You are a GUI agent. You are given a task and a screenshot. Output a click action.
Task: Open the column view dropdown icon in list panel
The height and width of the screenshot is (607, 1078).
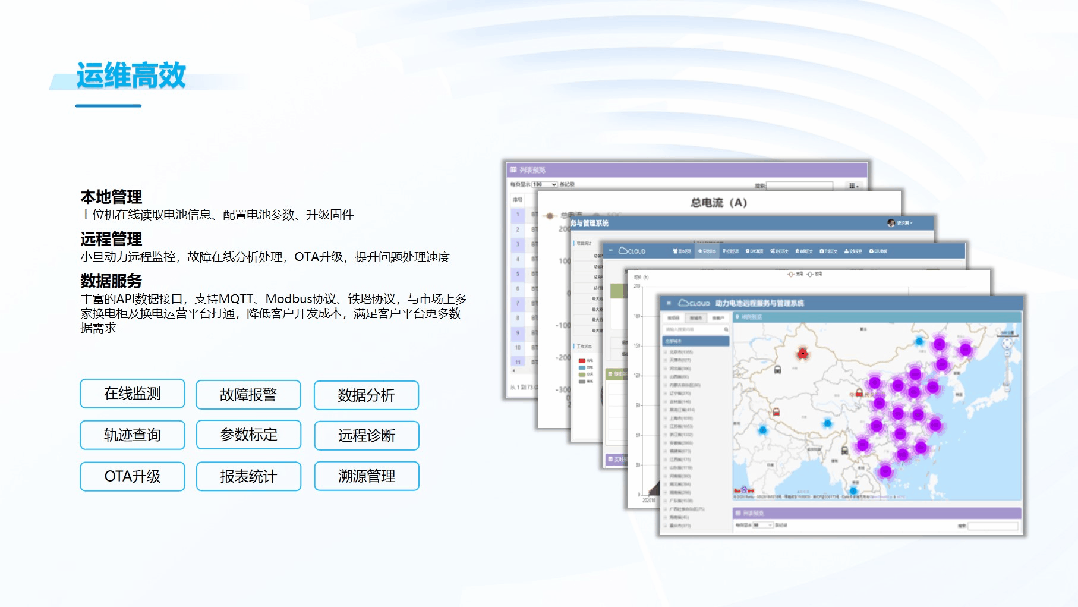click(x=853, y=185)
